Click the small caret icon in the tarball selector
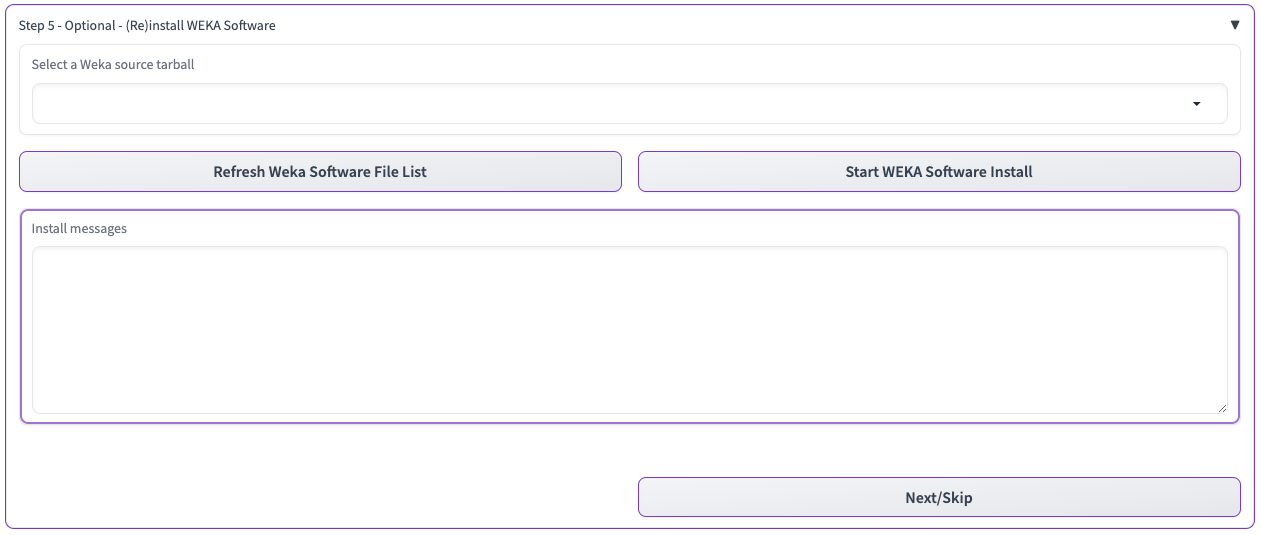1261x535 pixels. click(1196, 104)
